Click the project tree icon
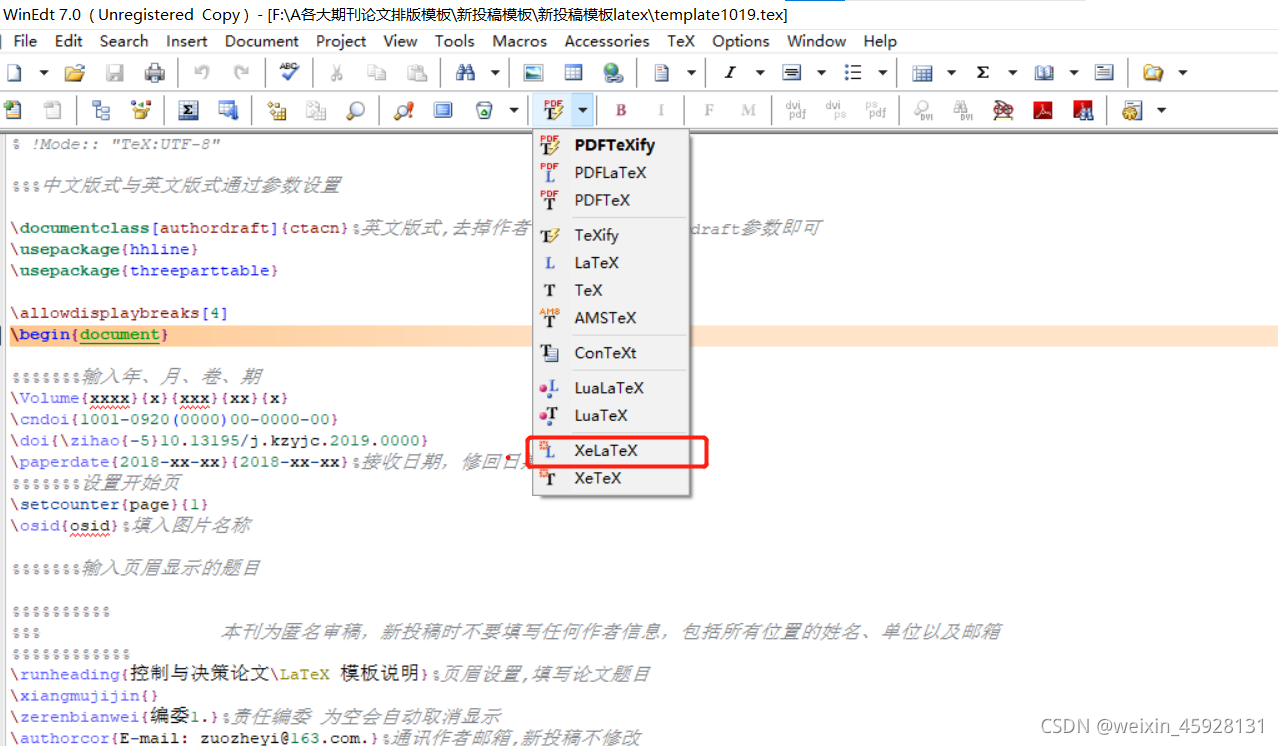This screenshot has width=1278, height=746. [x=101, y=110]
